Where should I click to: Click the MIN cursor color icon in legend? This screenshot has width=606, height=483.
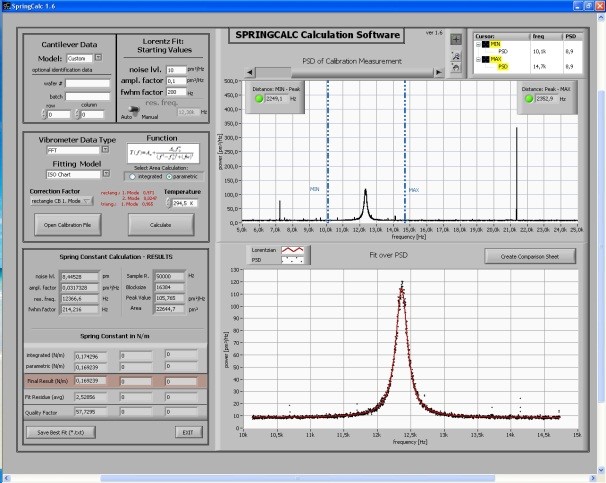click(485, 44)
